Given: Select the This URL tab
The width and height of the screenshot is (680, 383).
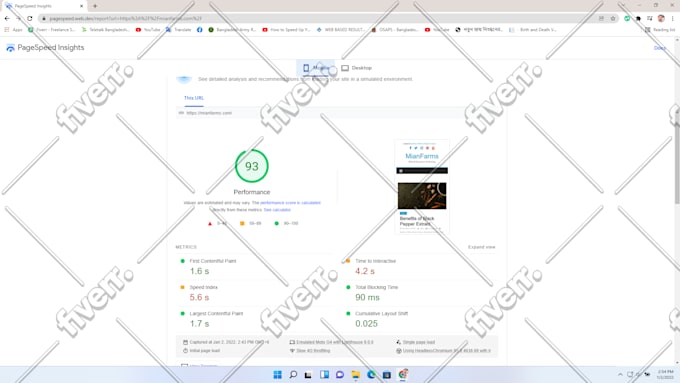Looking at the screenshot, I should pyautogui.click(x=194, y=98).
